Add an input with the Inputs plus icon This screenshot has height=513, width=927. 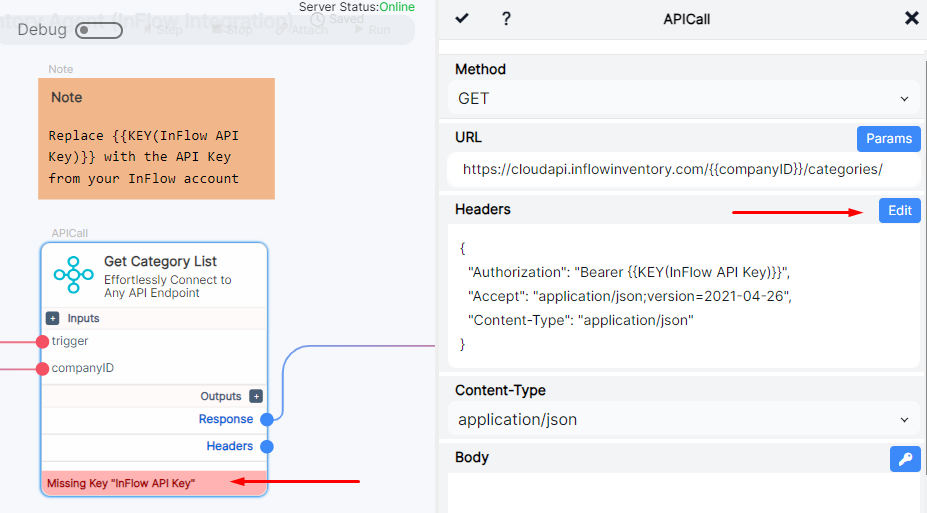53,319
